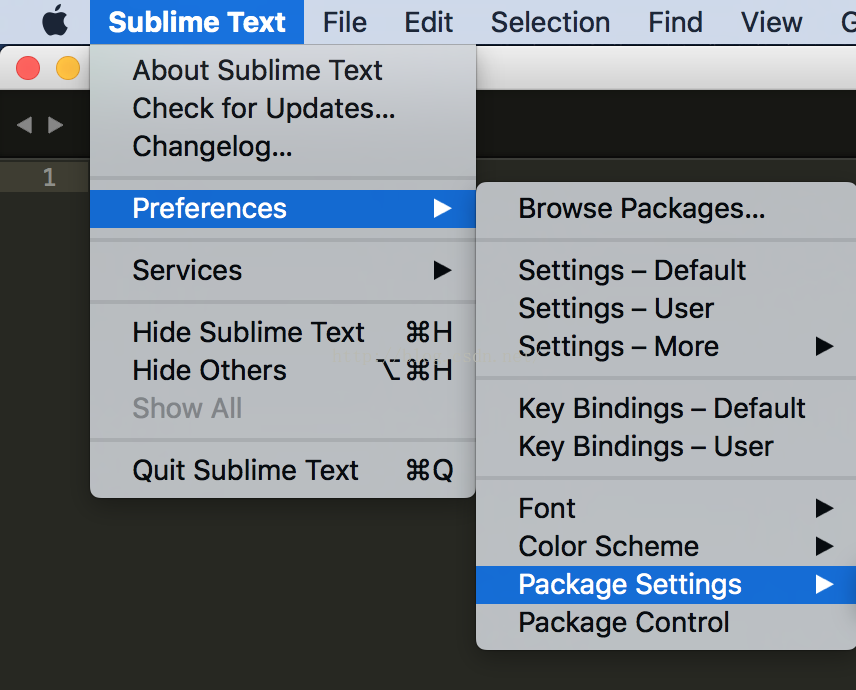Expand the Services submenu arrow
This screenshot has width=856, height=690.
[x=442, y=270]
